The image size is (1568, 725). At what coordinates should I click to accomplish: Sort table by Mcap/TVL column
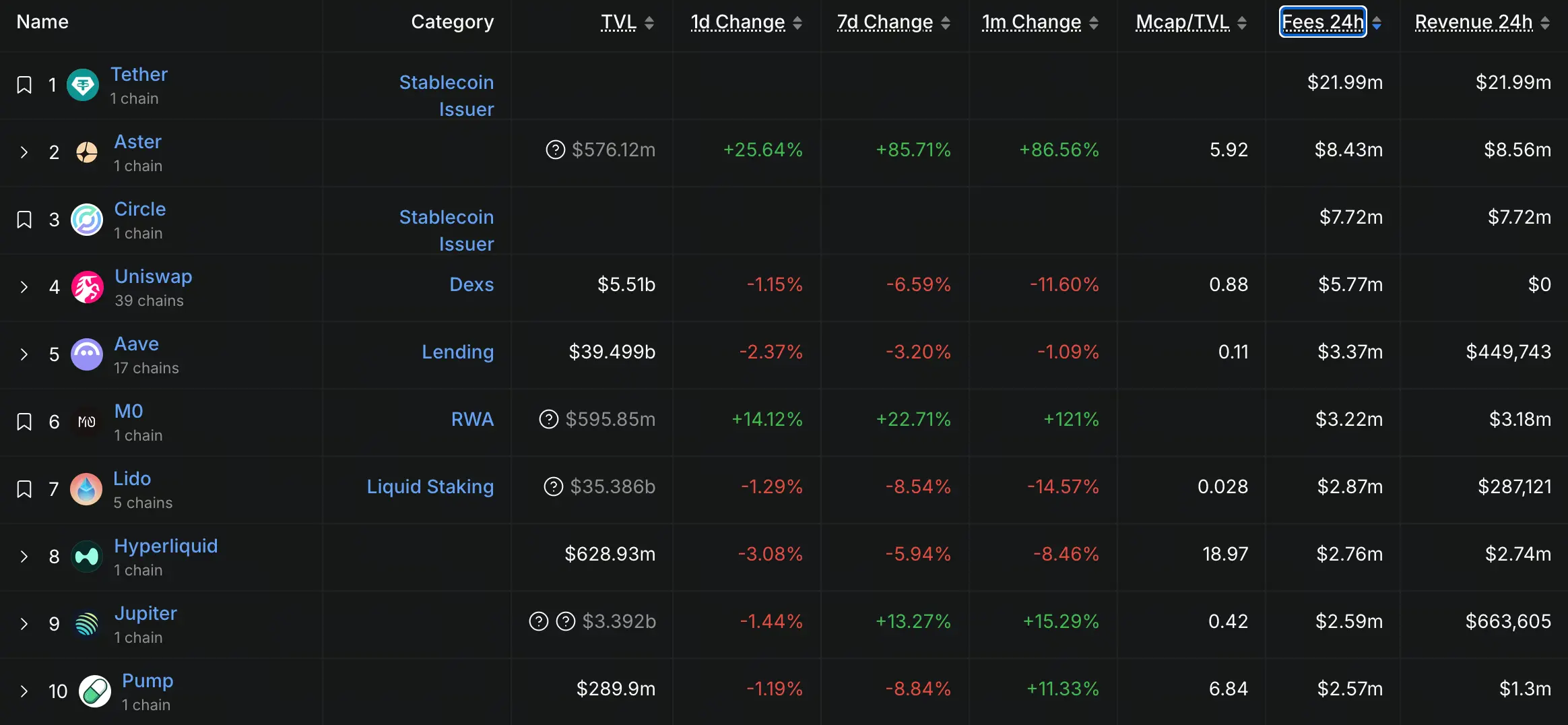pos(1183,22)
